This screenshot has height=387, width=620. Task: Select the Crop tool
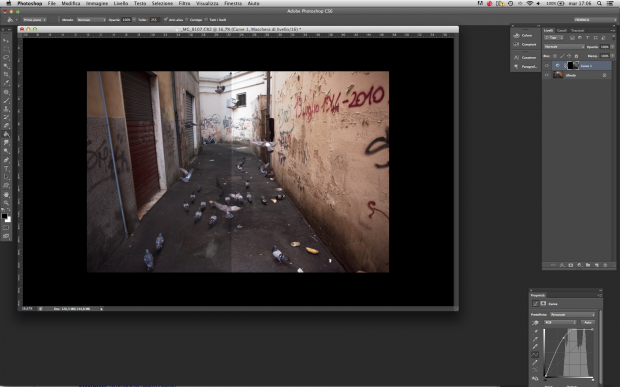point(6,75)
